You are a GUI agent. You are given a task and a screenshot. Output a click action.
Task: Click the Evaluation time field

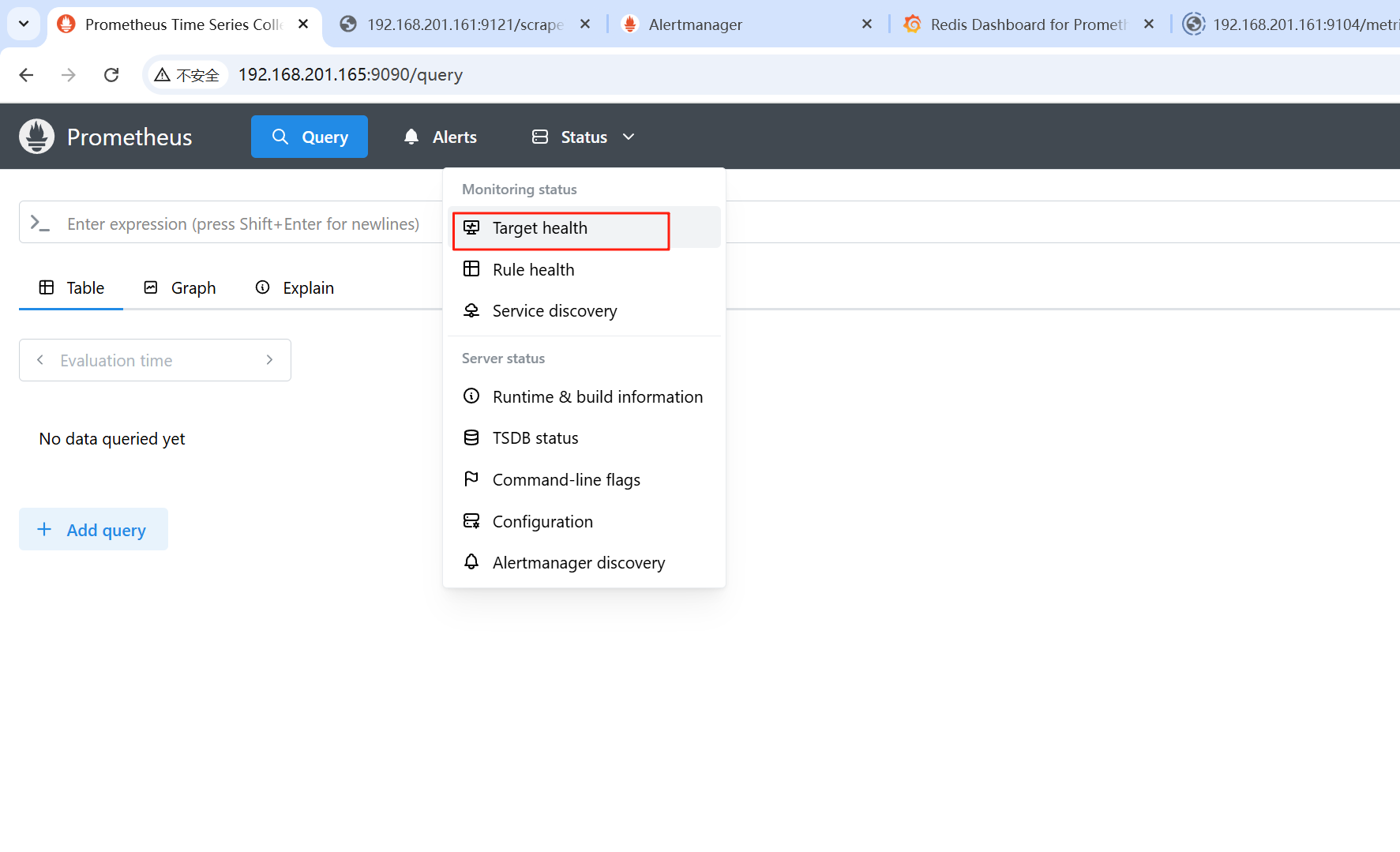tap(155, 360)
